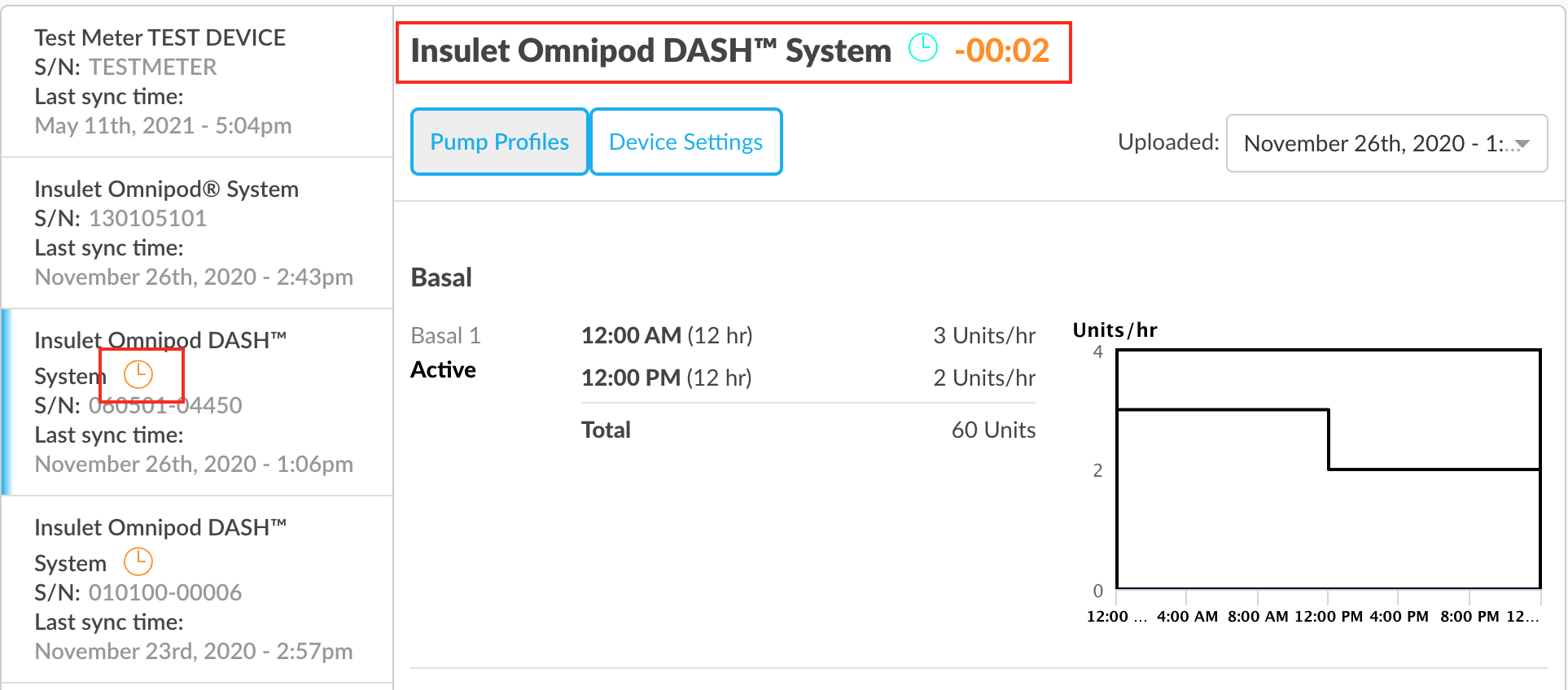Click the basal rate step chart
The width and height of the screenshot is (1568, 690).
[x=1328, y=469]
